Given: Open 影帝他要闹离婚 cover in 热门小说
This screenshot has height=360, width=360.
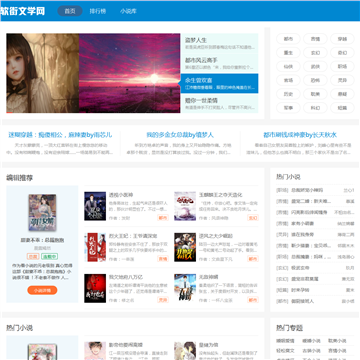Looking at the screenshot, I should (x=95, y=351).
